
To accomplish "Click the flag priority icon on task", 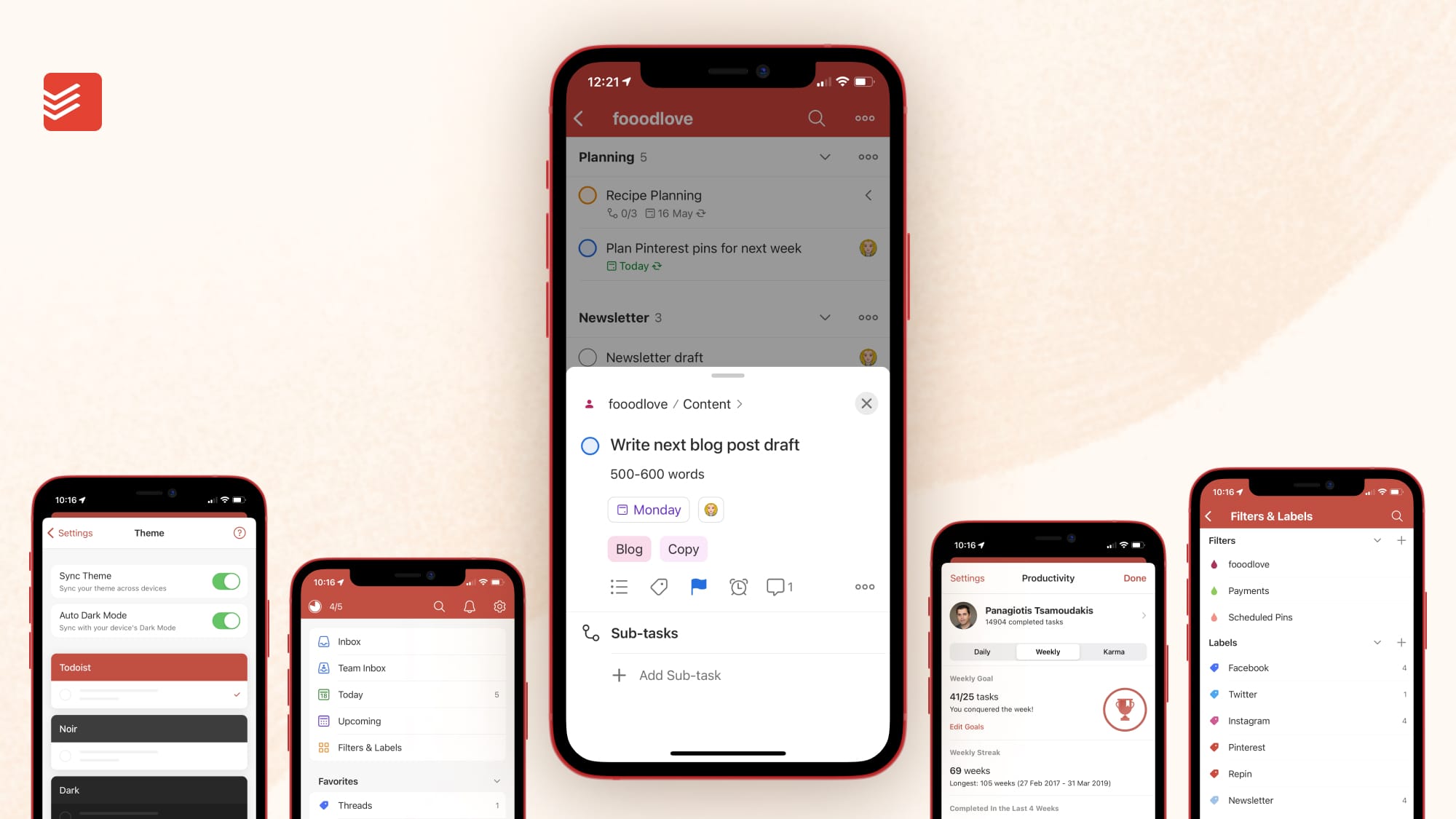I will pos(698,587).
